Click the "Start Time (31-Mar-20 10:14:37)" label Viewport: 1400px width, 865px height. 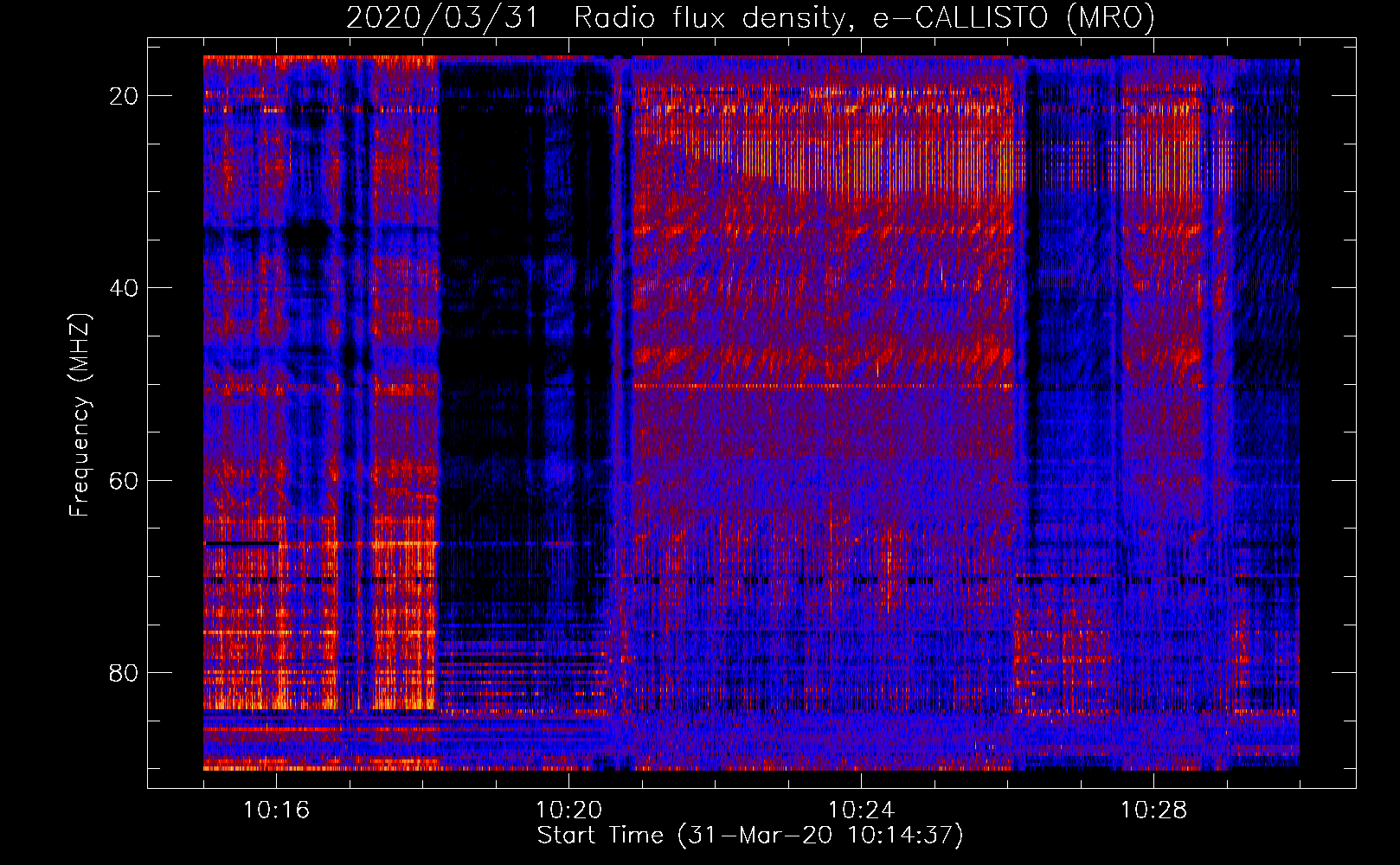click(x=750, y=836)
